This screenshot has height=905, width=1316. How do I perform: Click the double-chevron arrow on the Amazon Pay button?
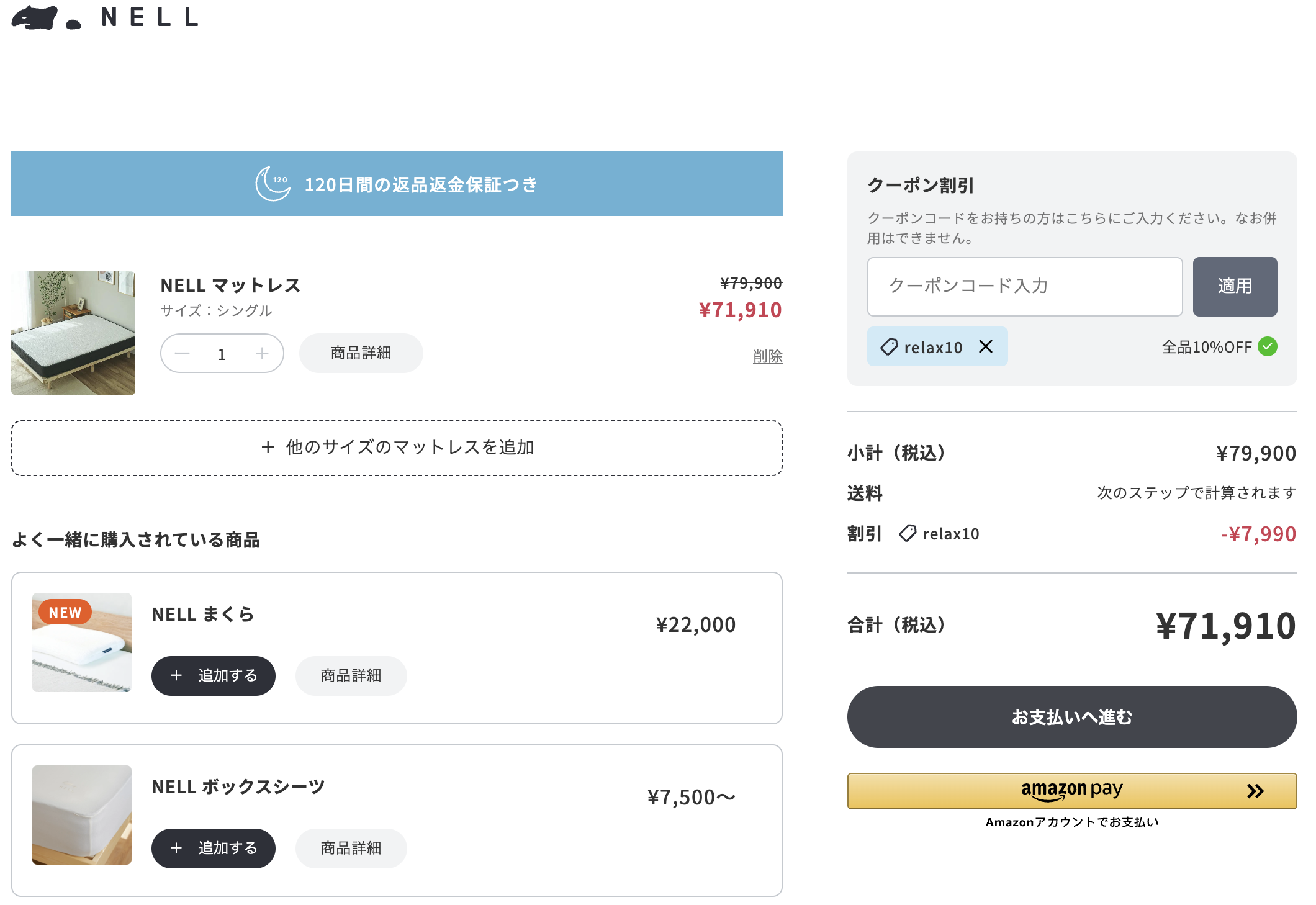coord(1255,791)
